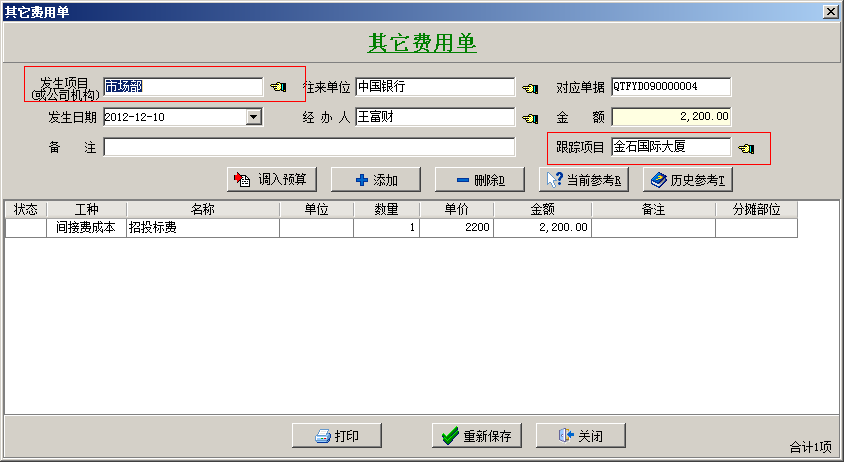Click the 金额 field showing 2,200.00
Viewport: 844px width, 462px height.
tap(671, 117)
